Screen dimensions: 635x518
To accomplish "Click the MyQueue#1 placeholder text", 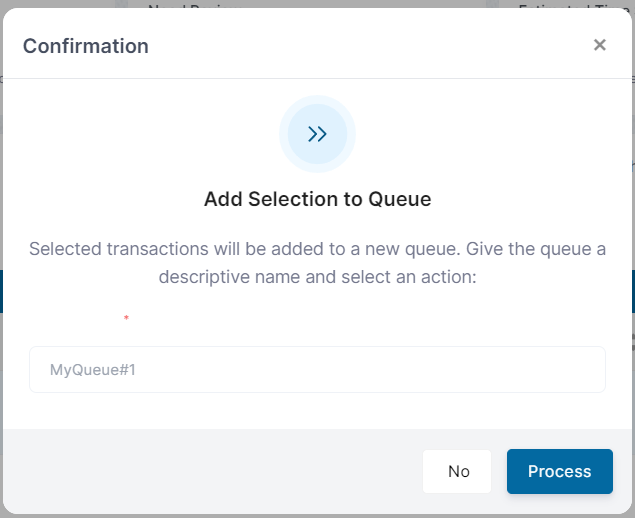I will 93,370.
